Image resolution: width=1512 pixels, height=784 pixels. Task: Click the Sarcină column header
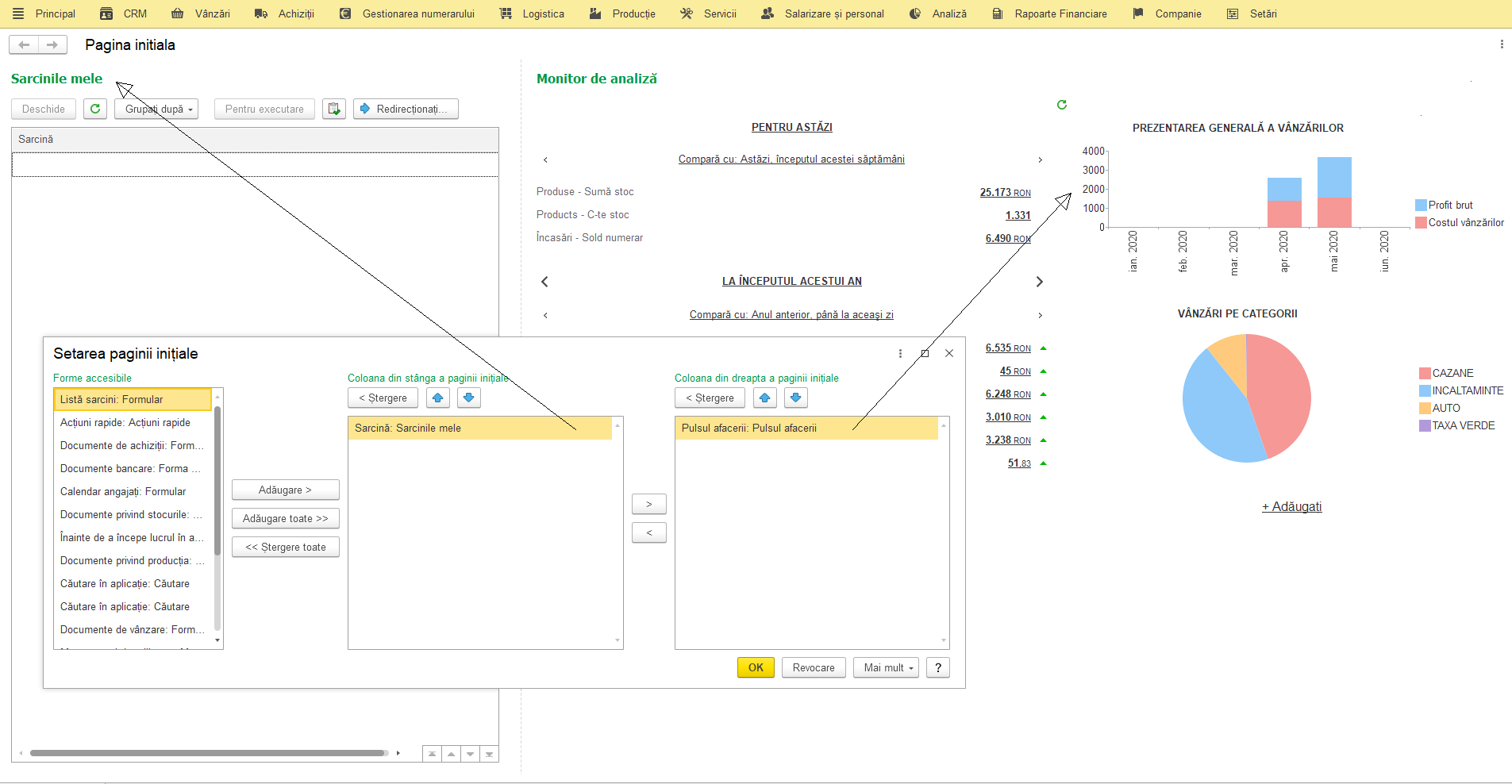coord(255,140)
